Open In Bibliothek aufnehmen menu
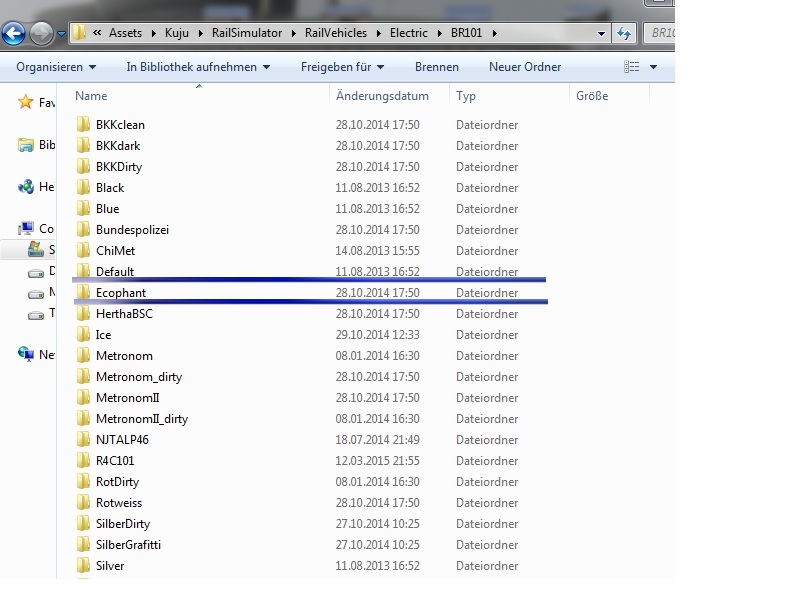800x600 pixels. (x=198, y=67)
